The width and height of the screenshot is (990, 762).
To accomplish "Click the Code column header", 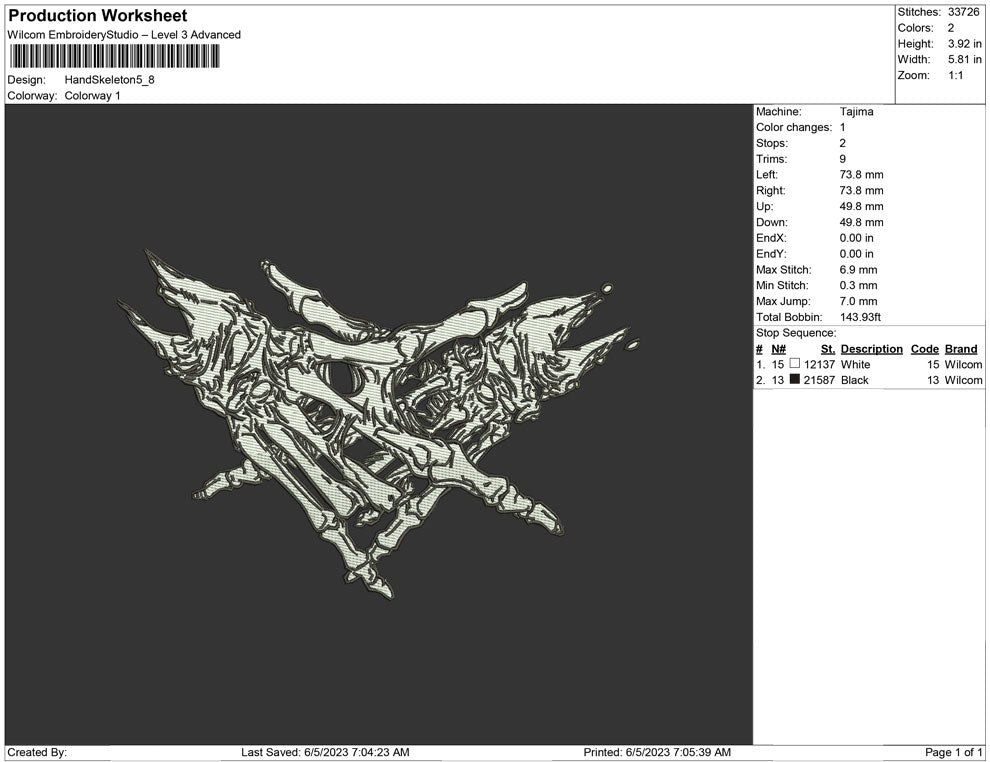I will [924, 349].
